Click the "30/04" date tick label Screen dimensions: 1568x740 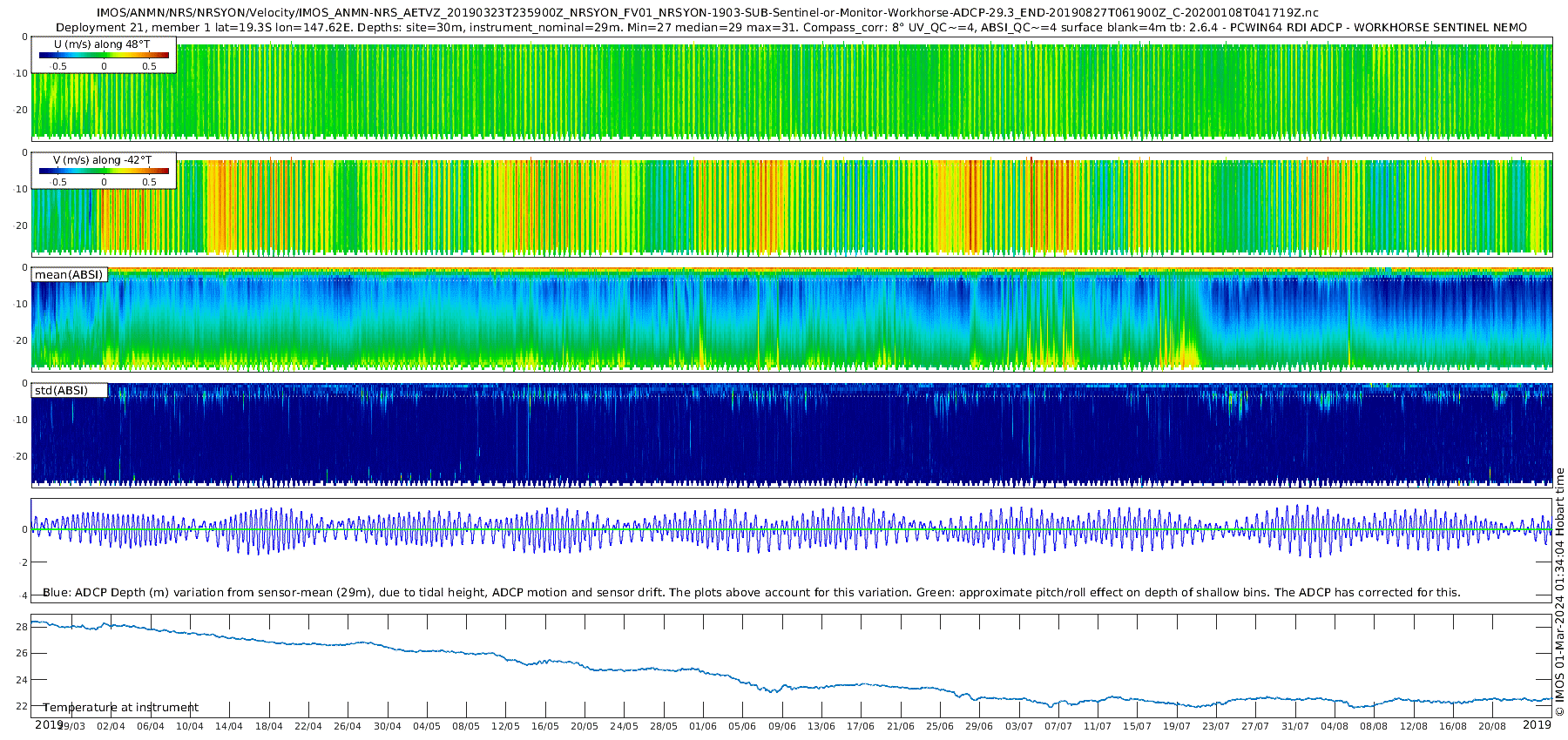coord(387,726)
